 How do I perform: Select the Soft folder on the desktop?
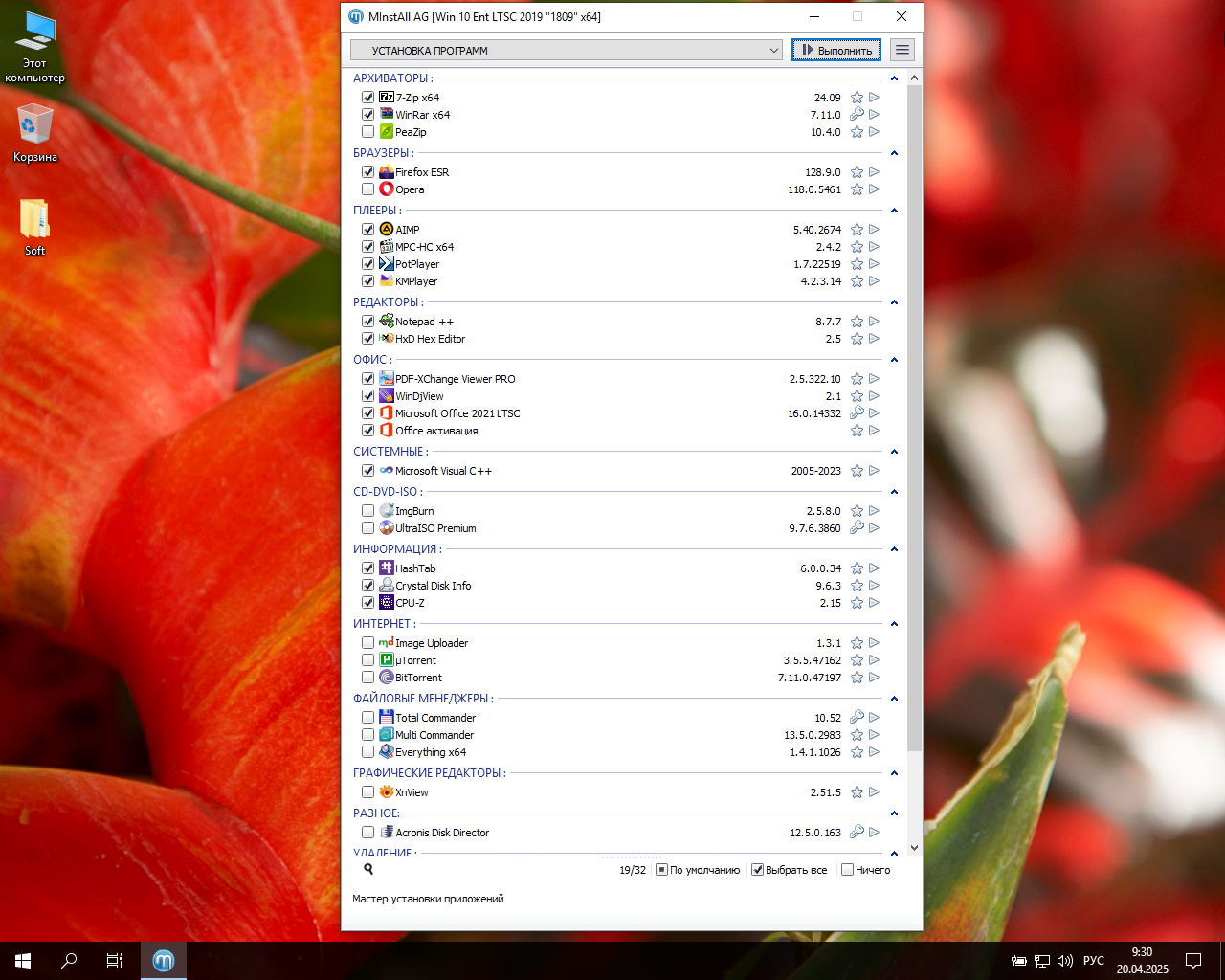pos(34,228)
